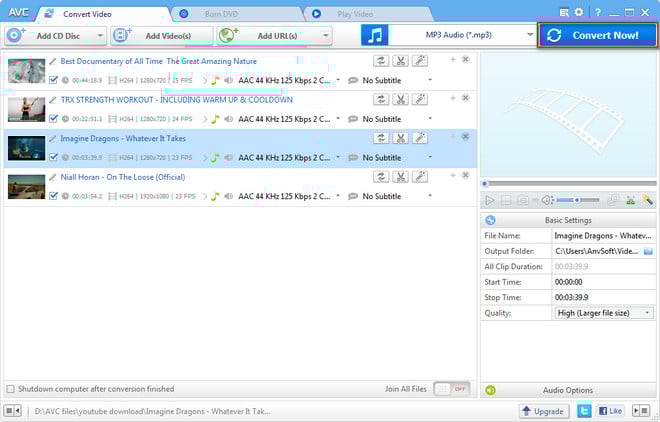
Task: Switch the Join All Files toggle on
Action: point(451,389)
